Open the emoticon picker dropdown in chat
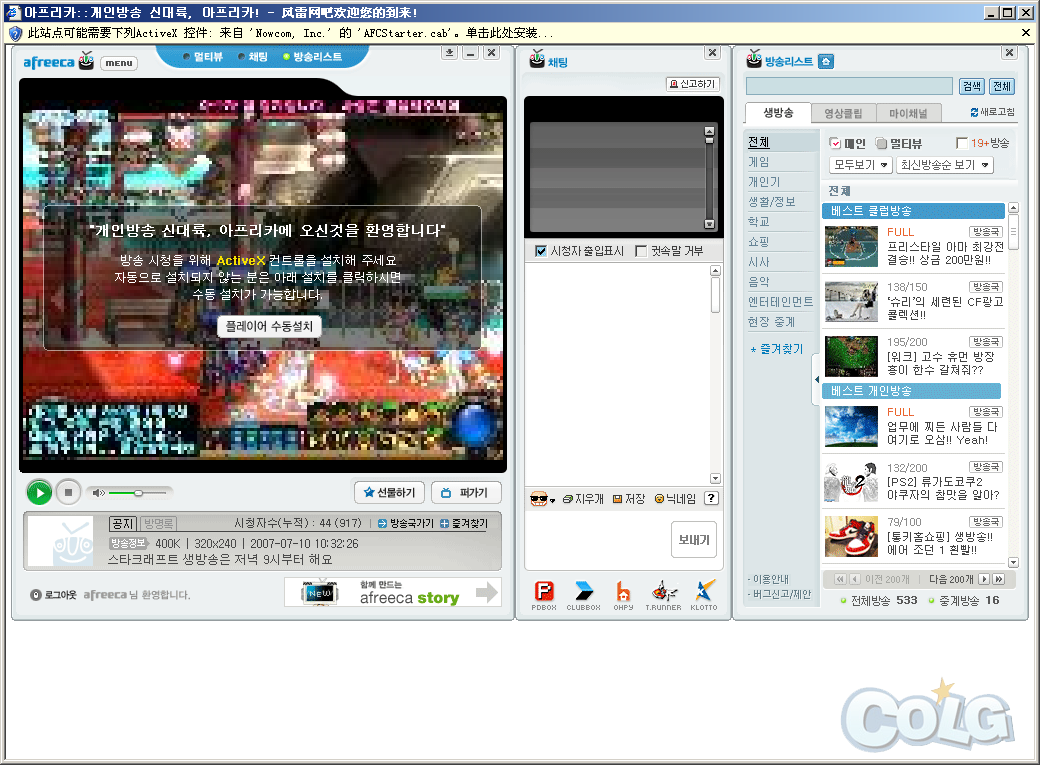The height and width of the screenshot is (765, 1040). [x=543, y=499]
